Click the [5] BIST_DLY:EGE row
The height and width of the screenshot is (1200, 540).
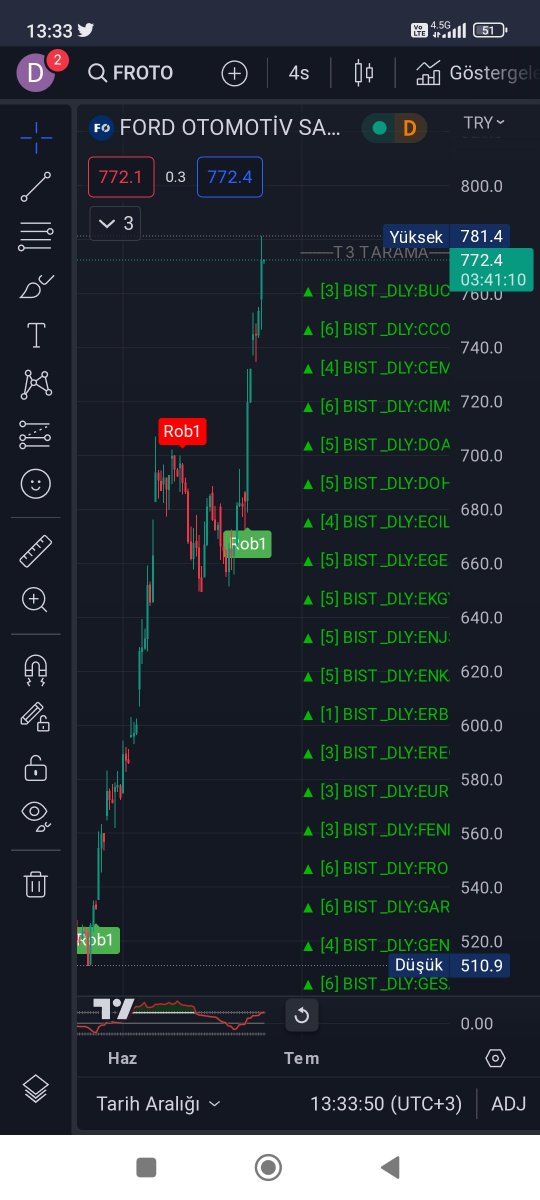[376, 560]
